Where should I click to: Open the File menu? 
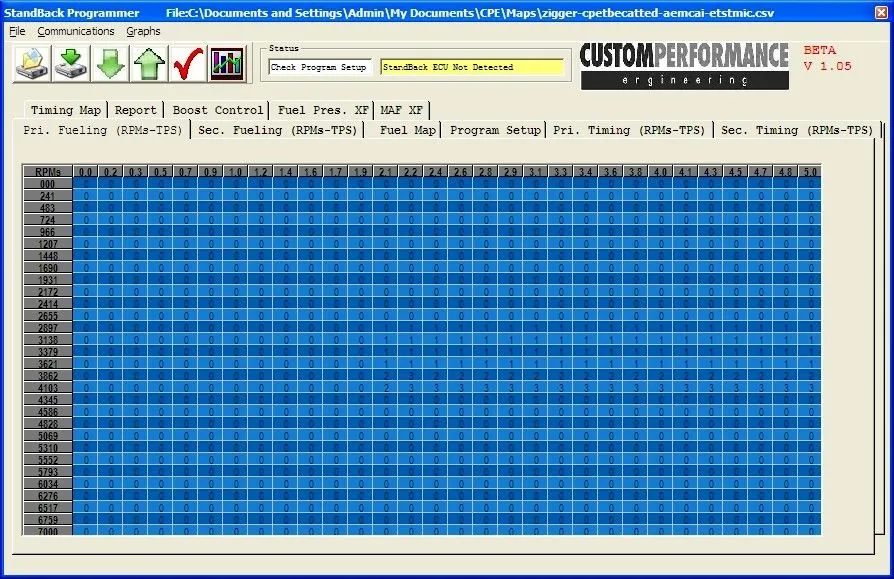(17, 31)
